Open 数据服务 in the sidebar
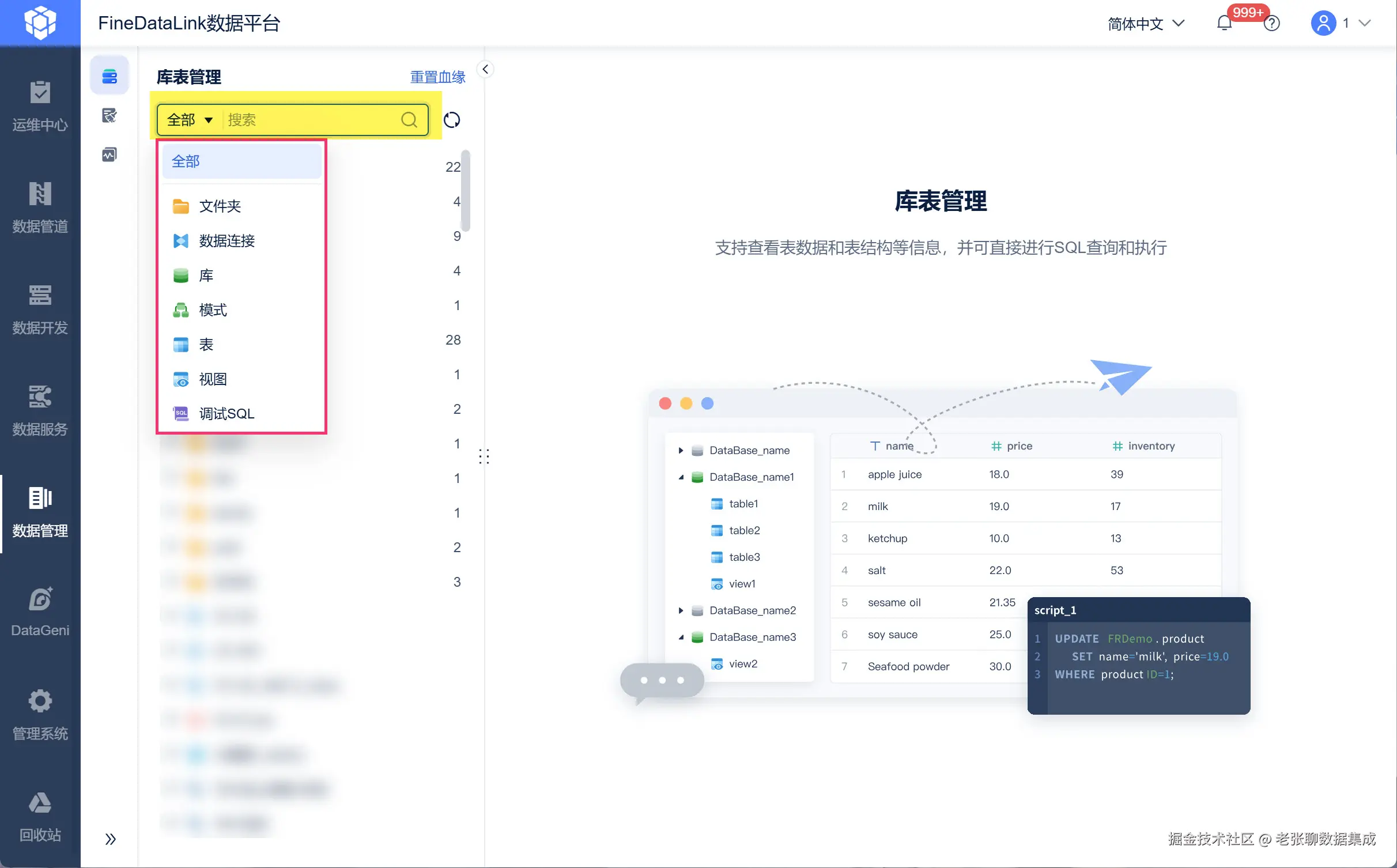The height and width of the screenshot is (868, 1397). [40, 410]
